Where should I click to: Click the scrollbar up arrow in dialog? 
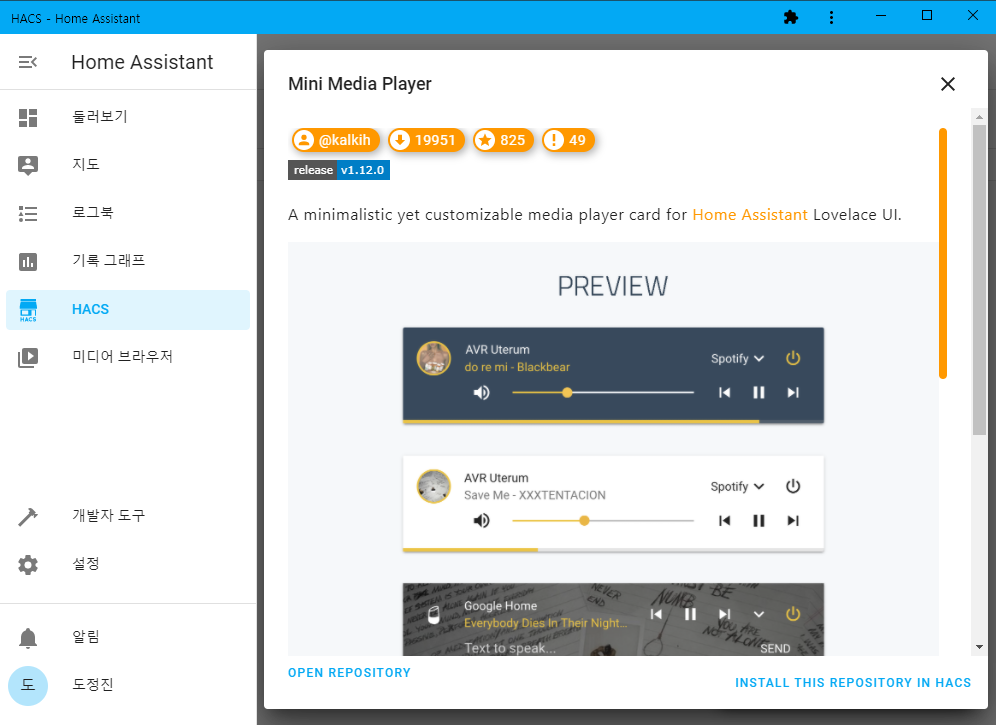pyautogui.click(x=979, y=116)
